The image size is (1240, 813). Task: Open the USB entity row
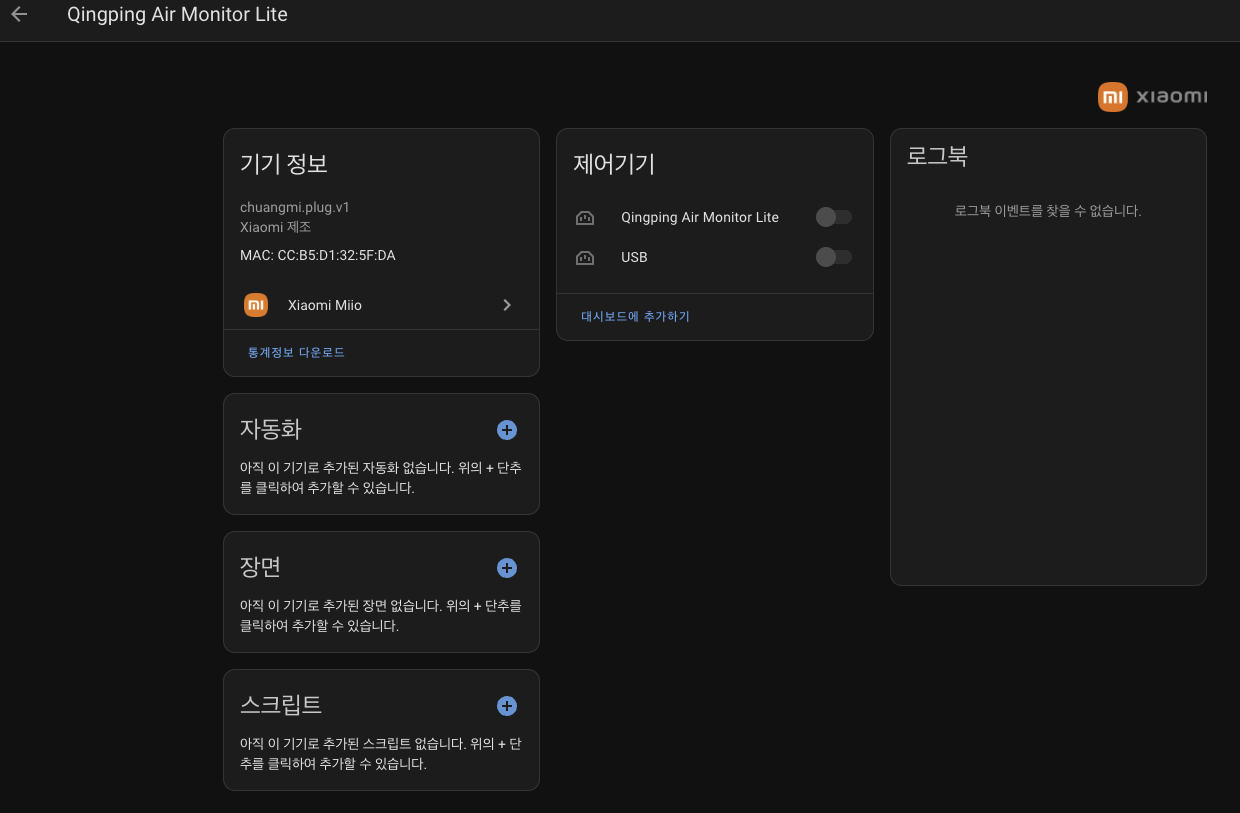coord(714,257)
